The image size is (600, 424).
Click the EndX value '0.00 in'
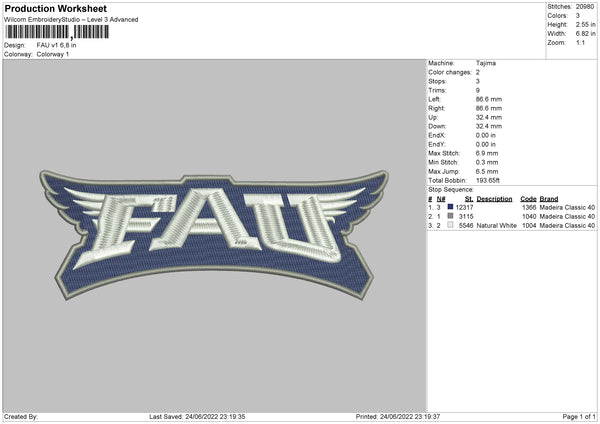pos(486,135)
